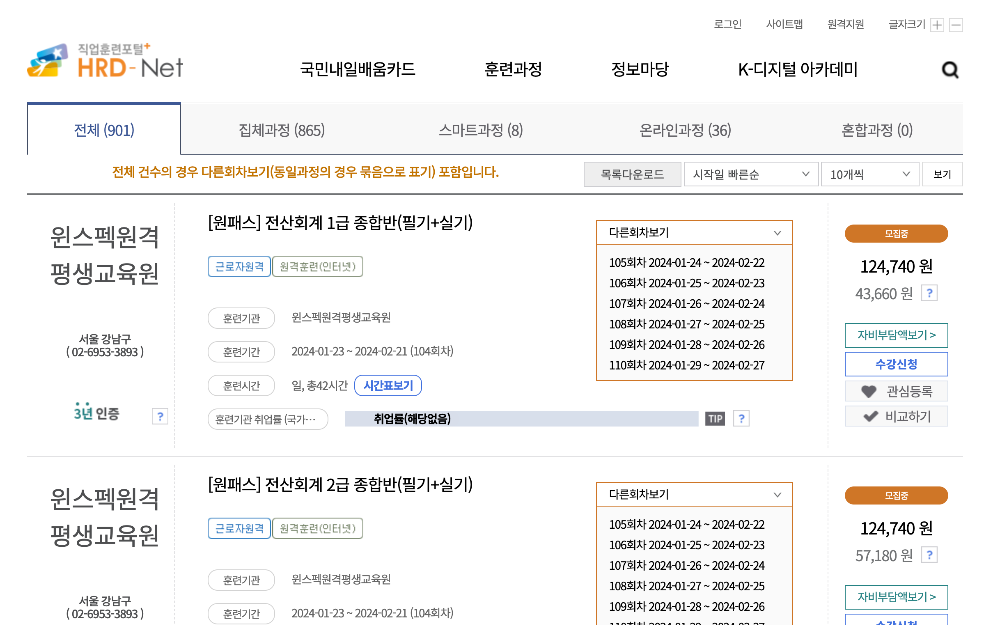Switch to 온라인과정 (36) tab

(x=685, y=130)
